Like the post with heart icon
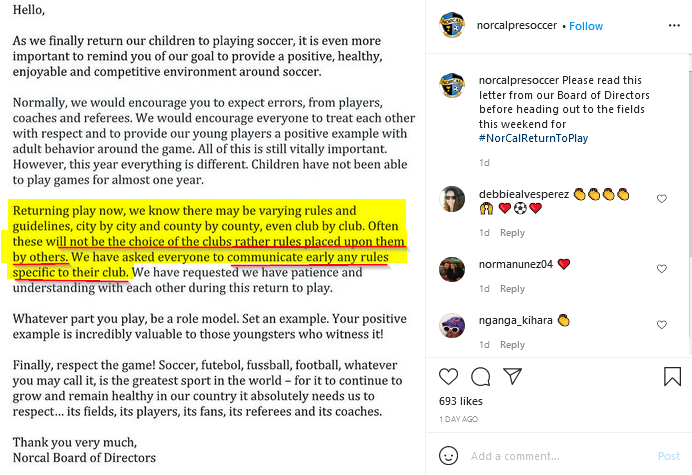 449,377
